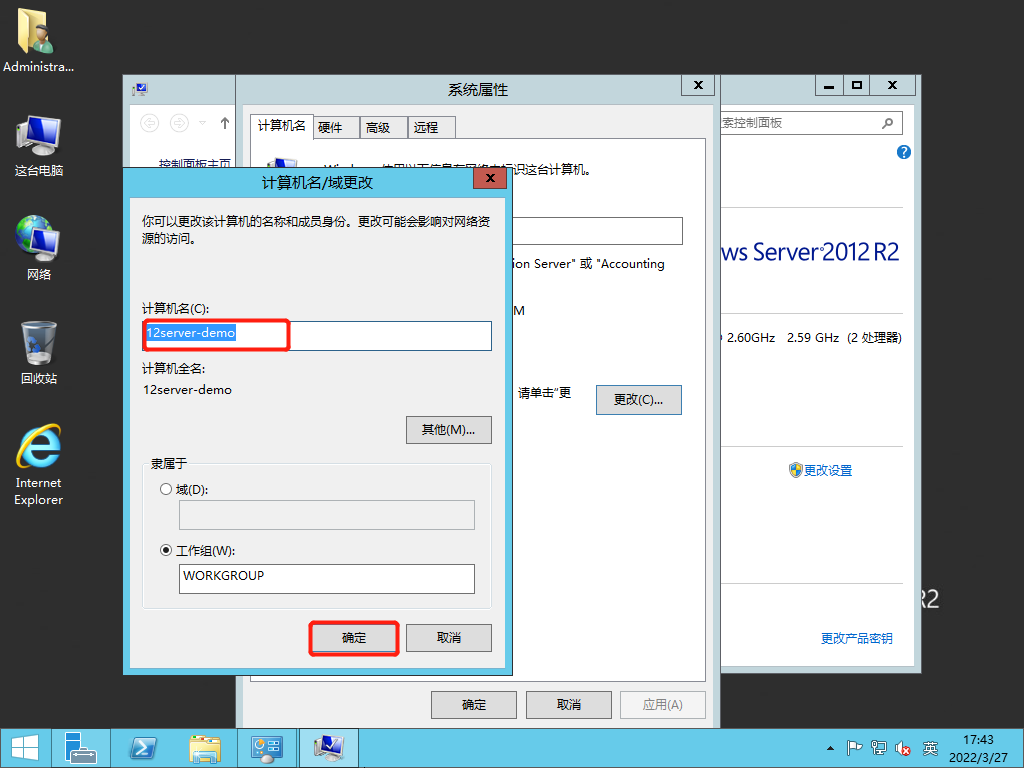Open File Explorer from the taskbar
The image size is (1024, 768).
(205, 748)
